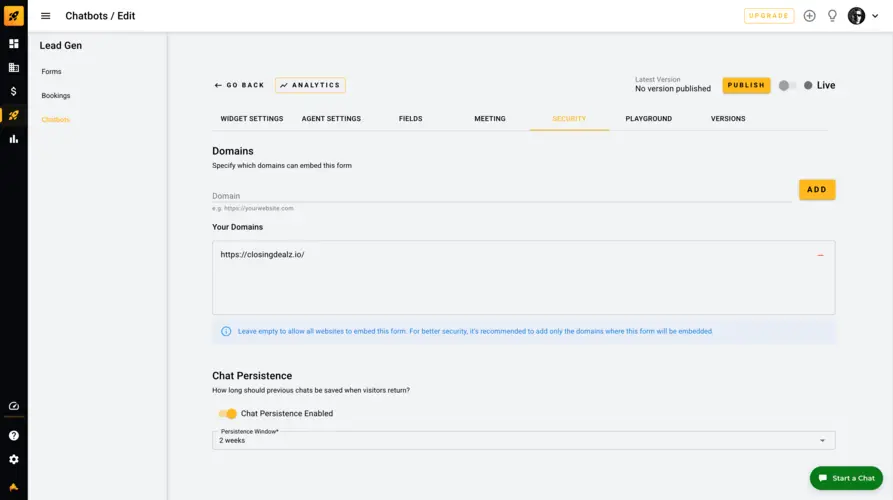Open the Versions tab
The height and width of the screenshot is (500, 893).
pos(728,118)
